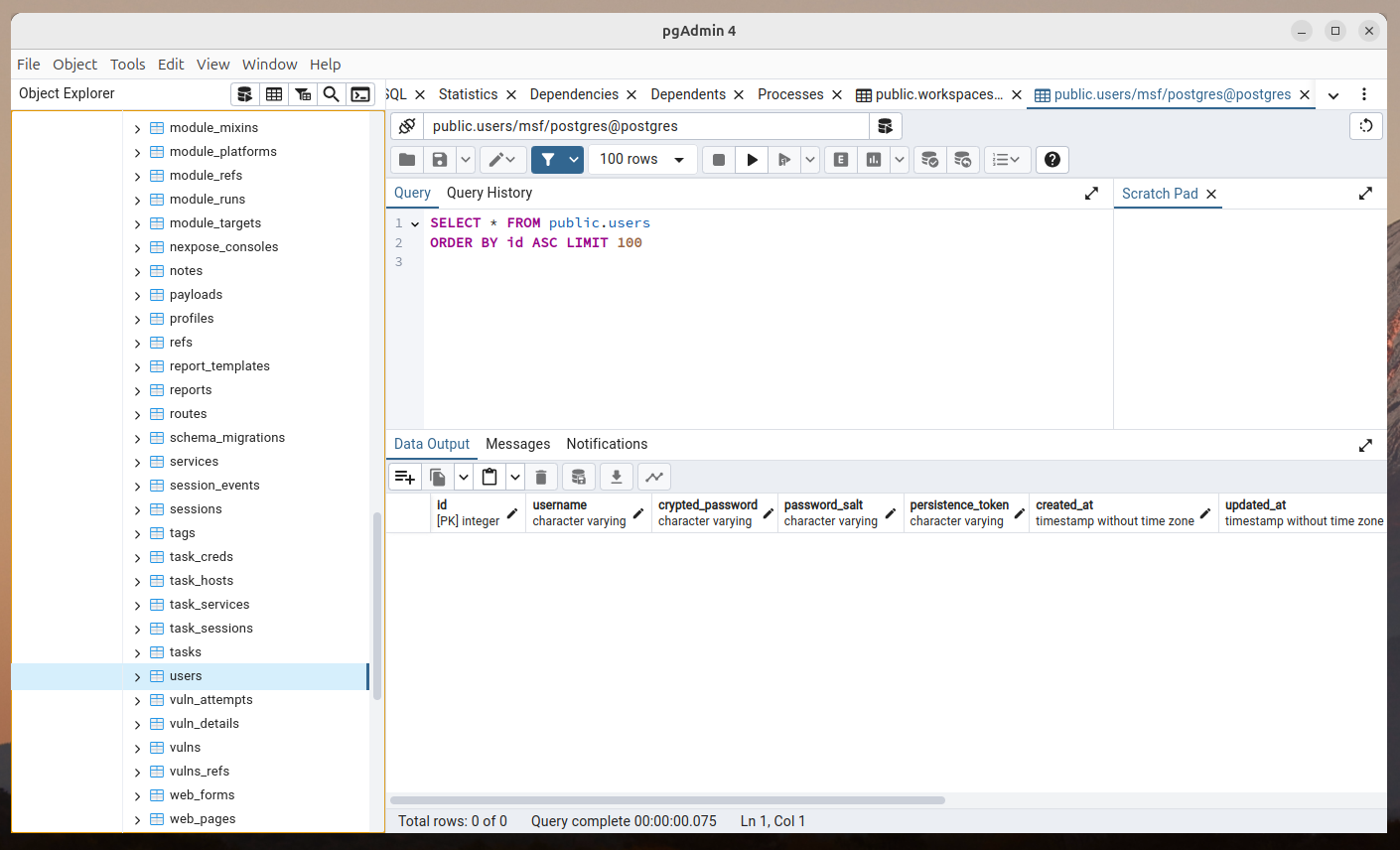
Task: Click the Explain query icon
Action: [841, 160]
